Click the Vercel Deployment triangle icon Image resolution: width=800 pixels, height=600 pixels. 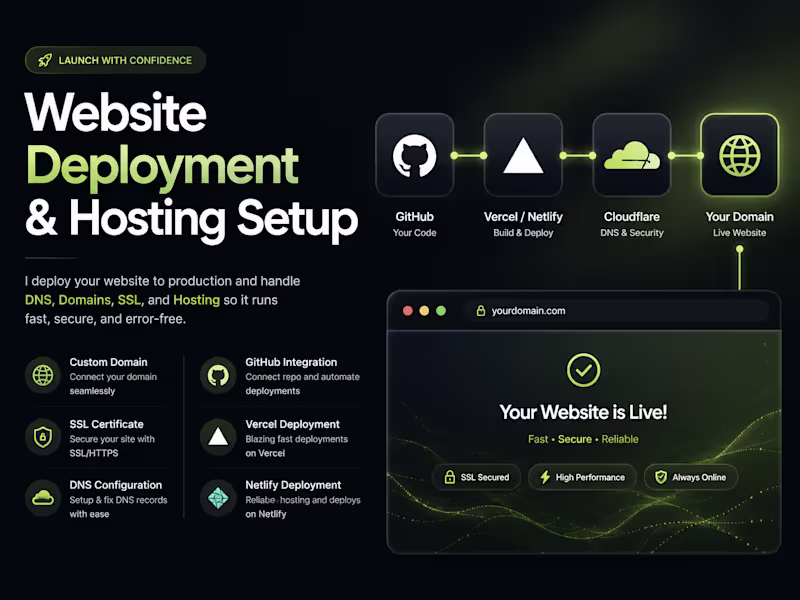click(218, 437)
